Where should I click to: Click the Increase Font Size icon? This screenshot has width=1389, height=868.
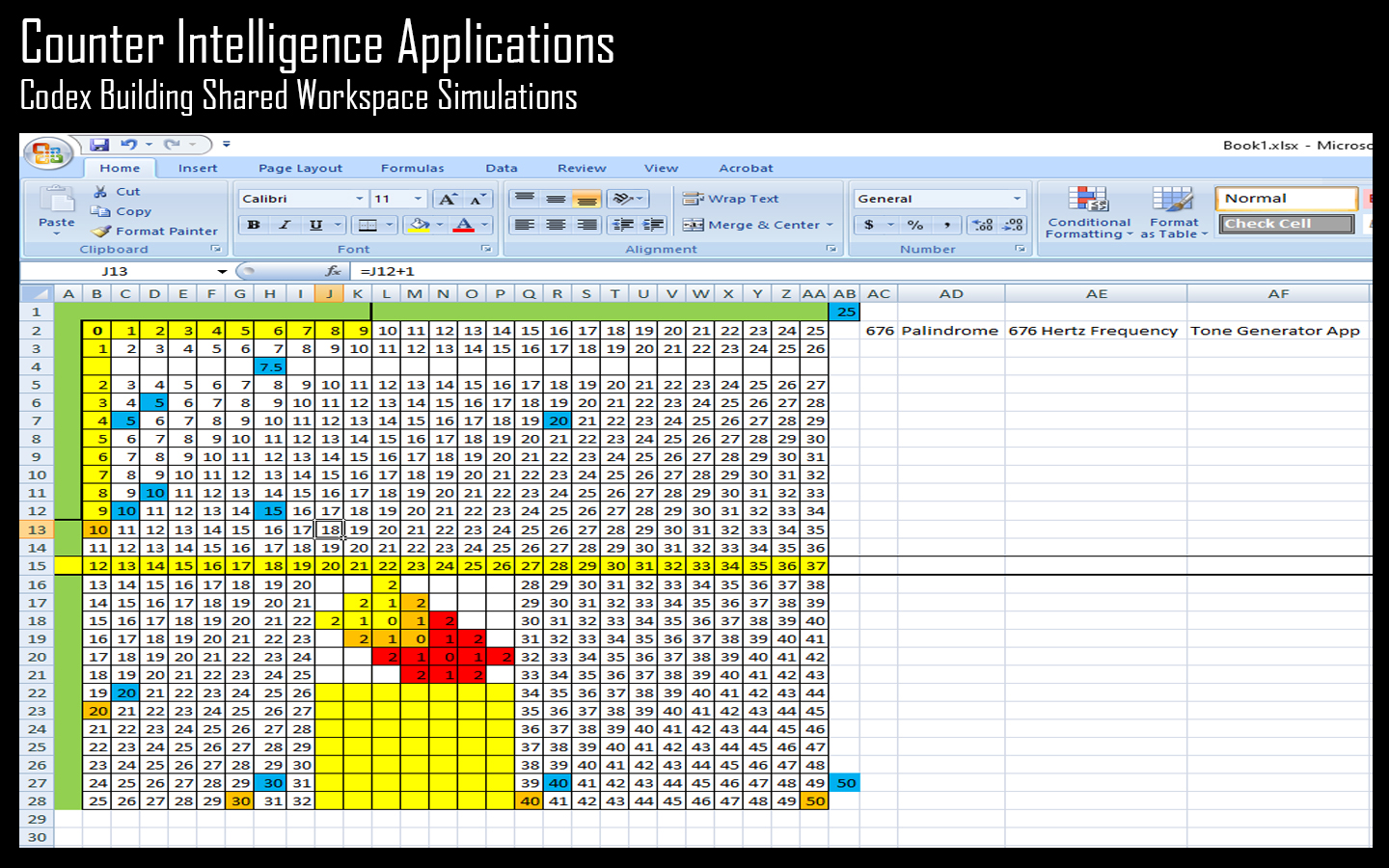click(448, 200)
